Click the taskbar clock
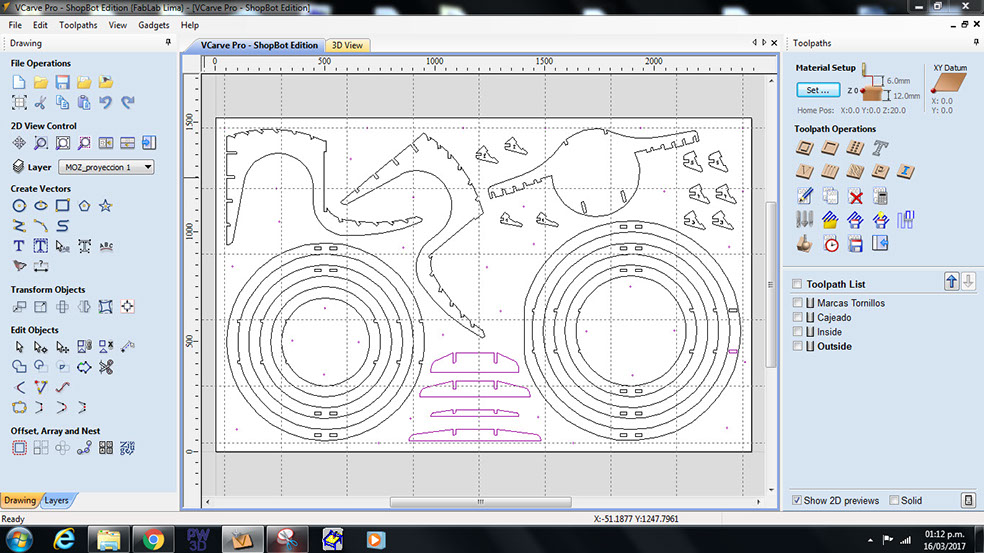Image resolution: width=984 pixels, height=553 pixels. pyautogui.click(x=944, y=540)
